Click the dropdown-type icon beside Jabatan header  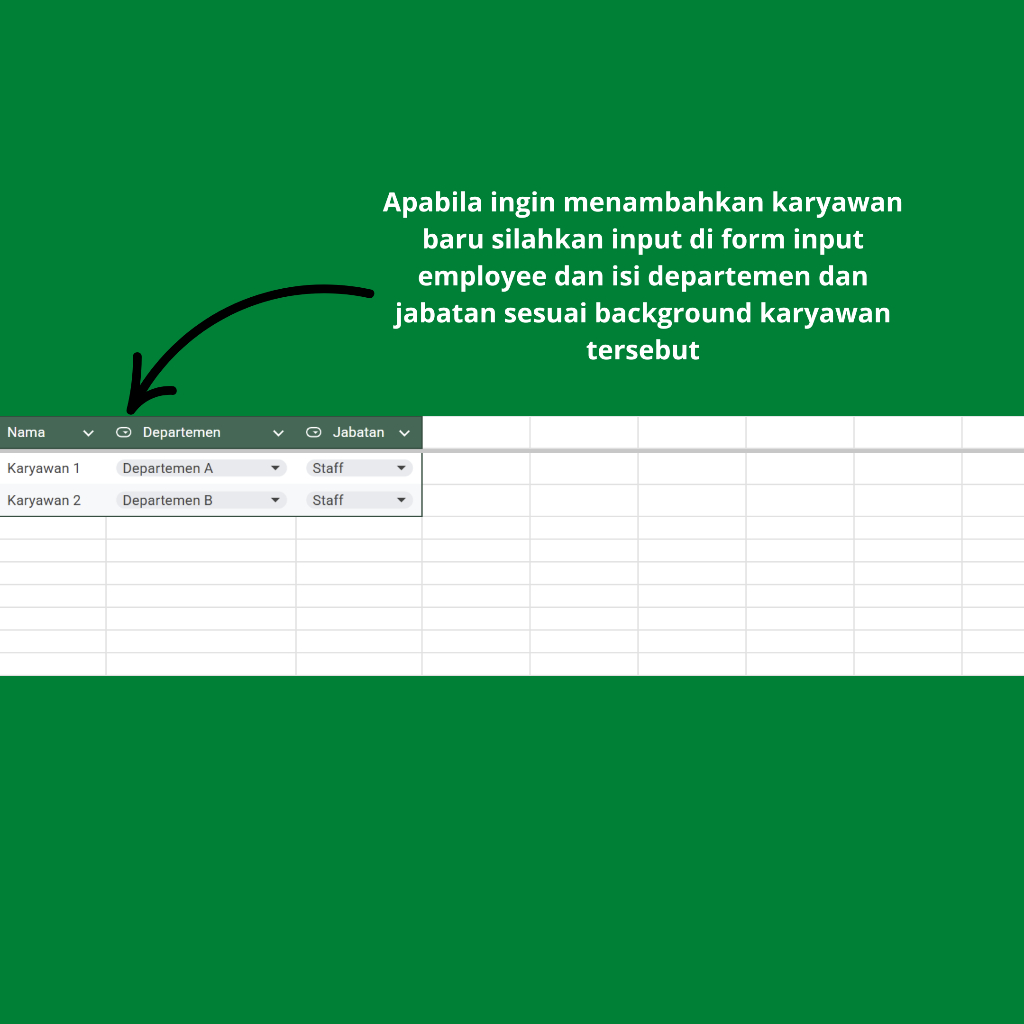click(313, 432)
